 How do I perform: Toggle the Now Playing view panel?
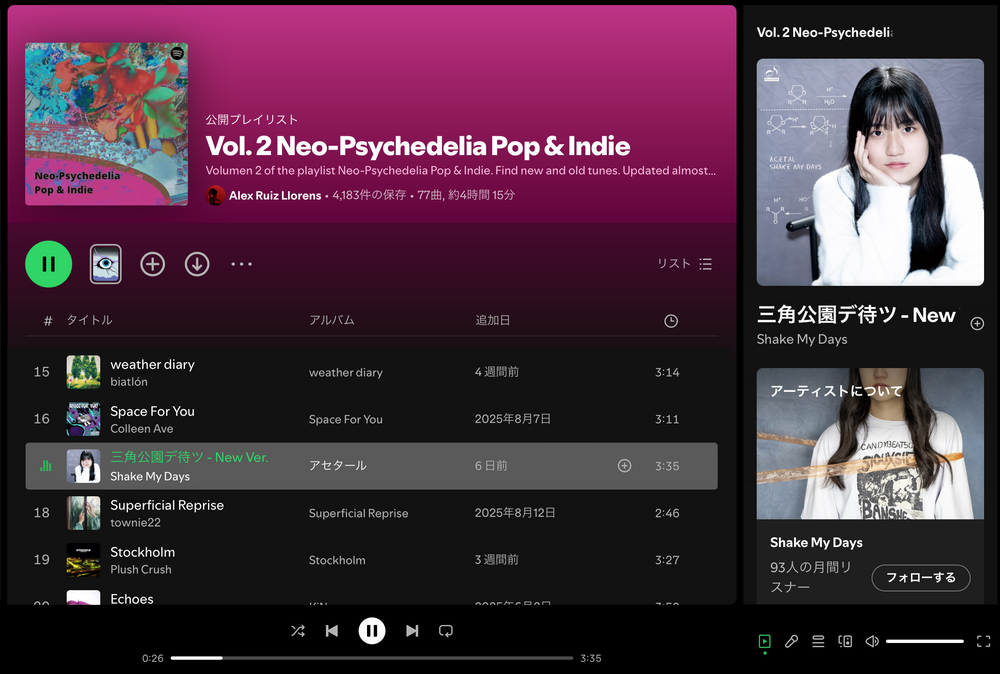point(765,641)
